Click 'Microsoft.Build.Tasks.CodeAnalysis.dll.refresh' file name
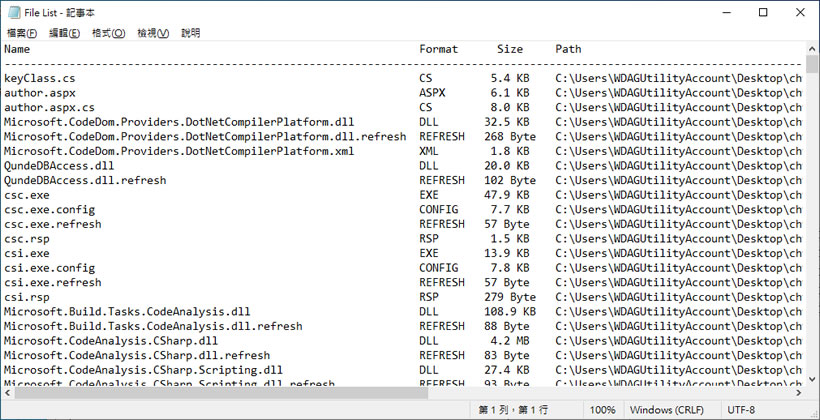 point(153,326)
